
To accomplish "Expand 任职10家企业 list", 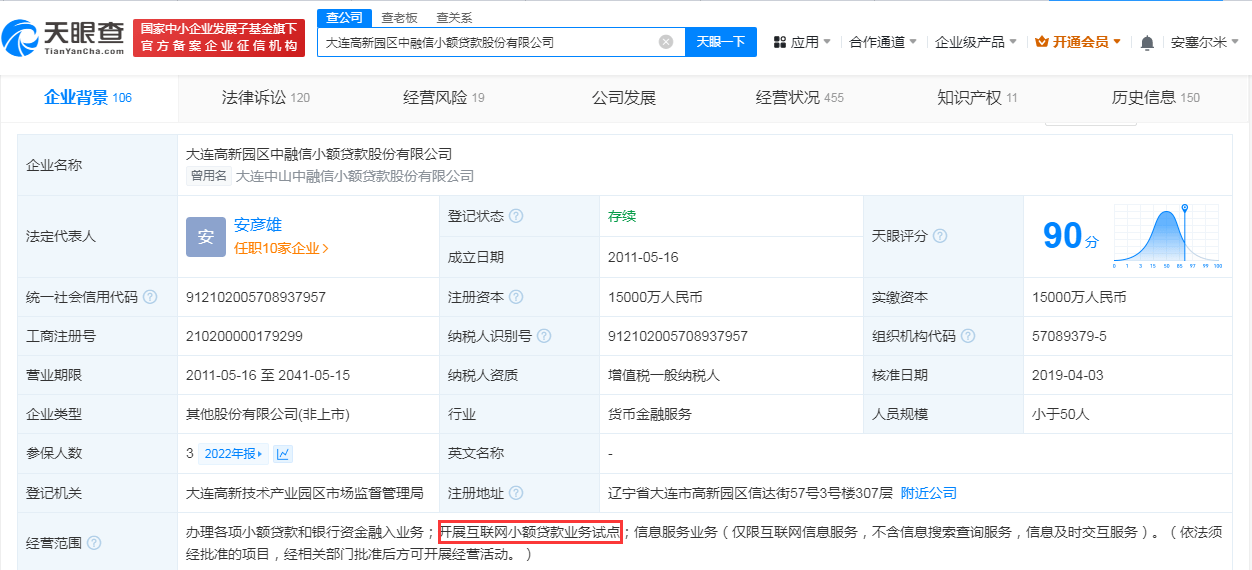I will (x=281, y=248).
